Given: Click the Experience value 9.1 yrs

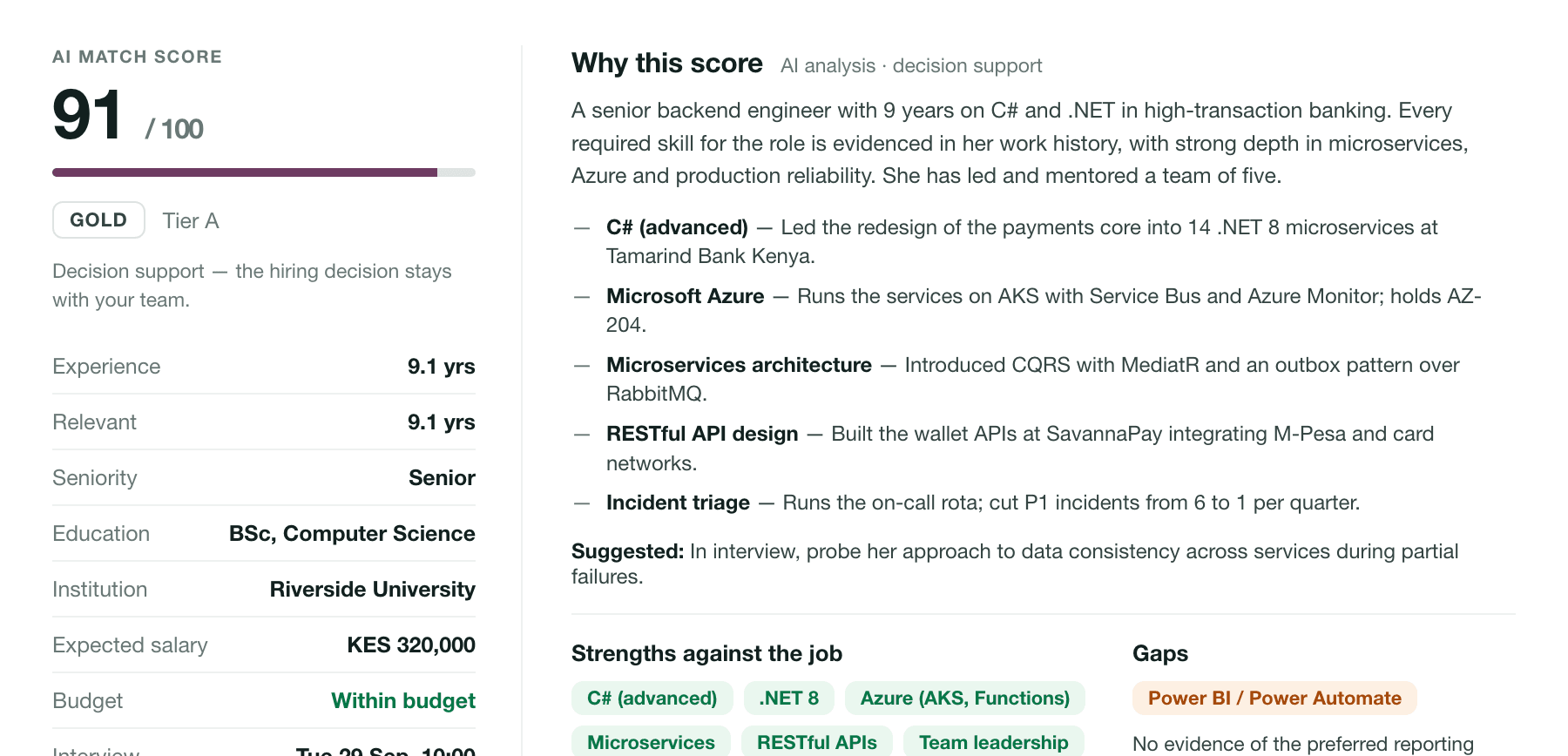Looking at the screenshot, I should click(441, 367).
